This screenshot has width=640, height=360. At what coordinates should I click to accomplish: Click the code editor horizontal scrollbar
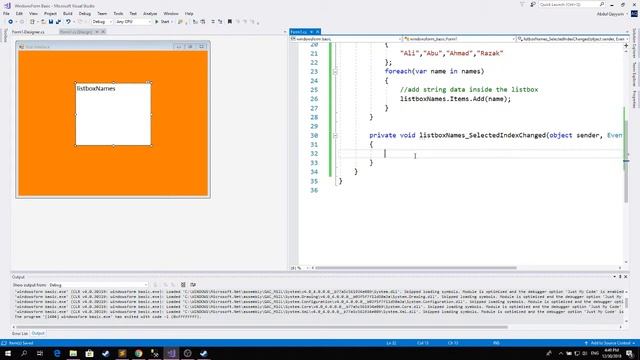click(x=416, y=268)
